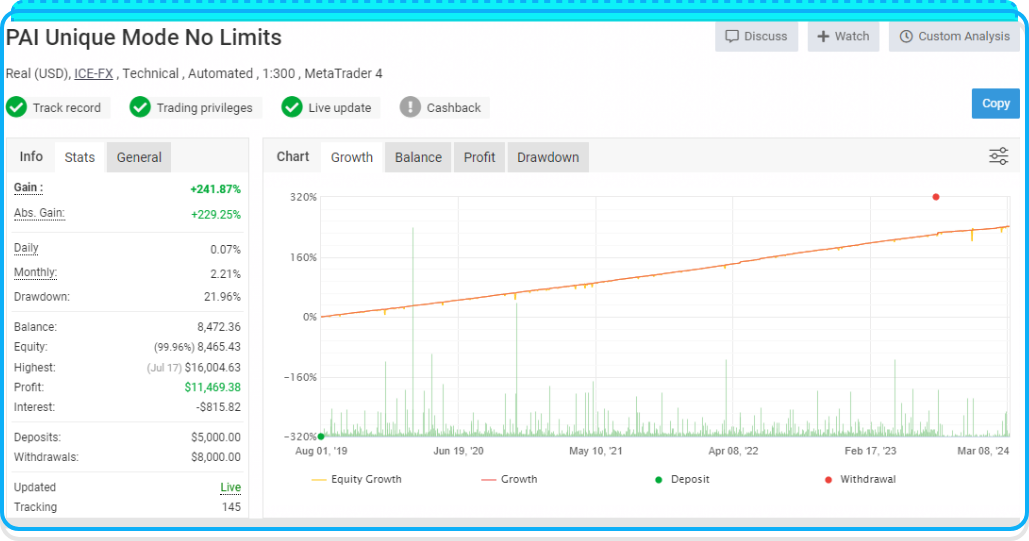
Task: Open Custom Analysis button
Action: (x=954, y=36)
